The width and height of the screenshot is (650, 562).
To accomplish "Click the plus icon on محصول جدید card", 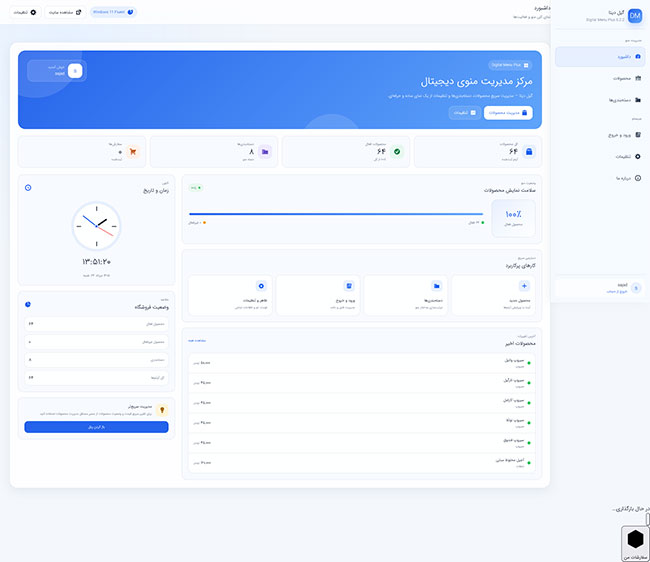I will (524, 286).
